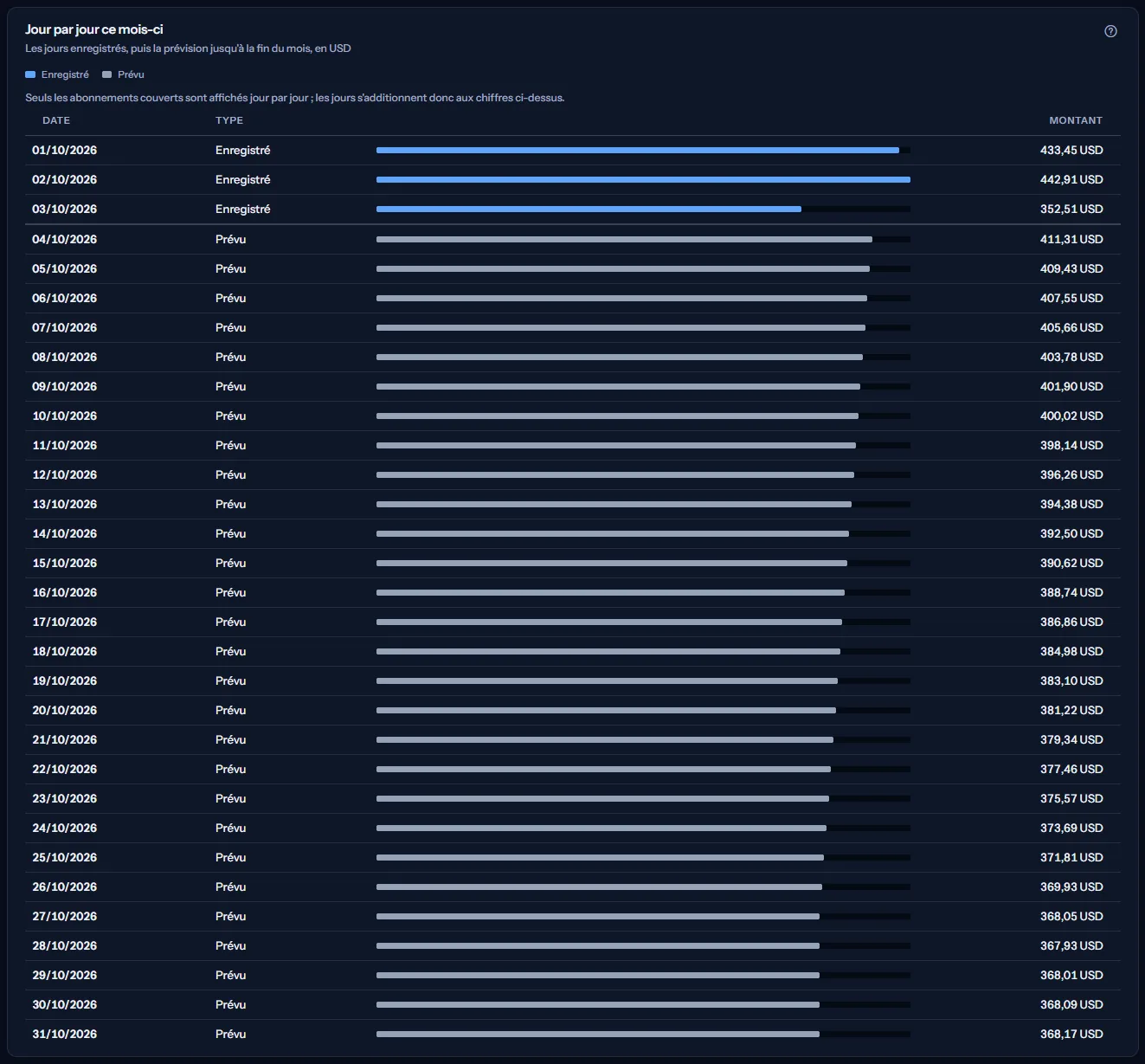Screen dimensions: 1145x1064
Task: Click the amount 368,01 USD
Action: pyautogui.click(x=1071, y=975)
